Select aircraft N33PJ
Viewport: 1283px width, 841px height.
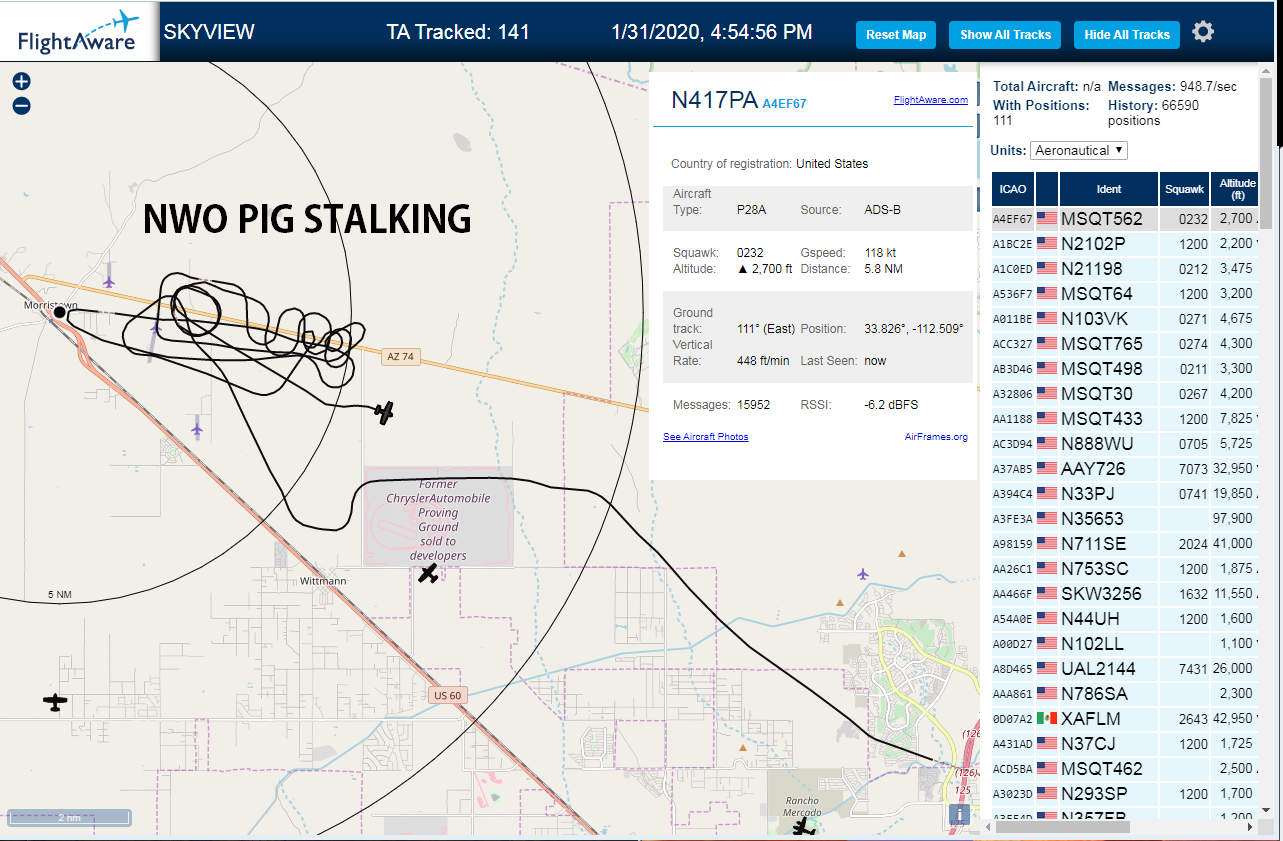1088,494
